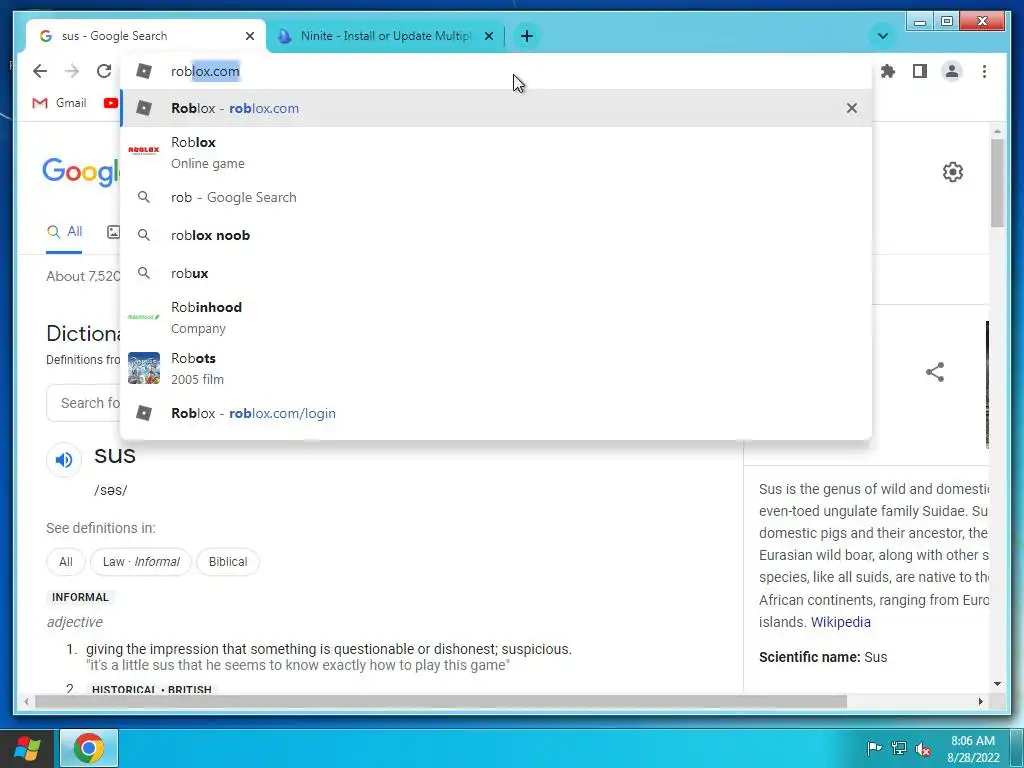This screenshot has width=1024, height=768.
Task: Reload the current page
Action: pos(104,71)
